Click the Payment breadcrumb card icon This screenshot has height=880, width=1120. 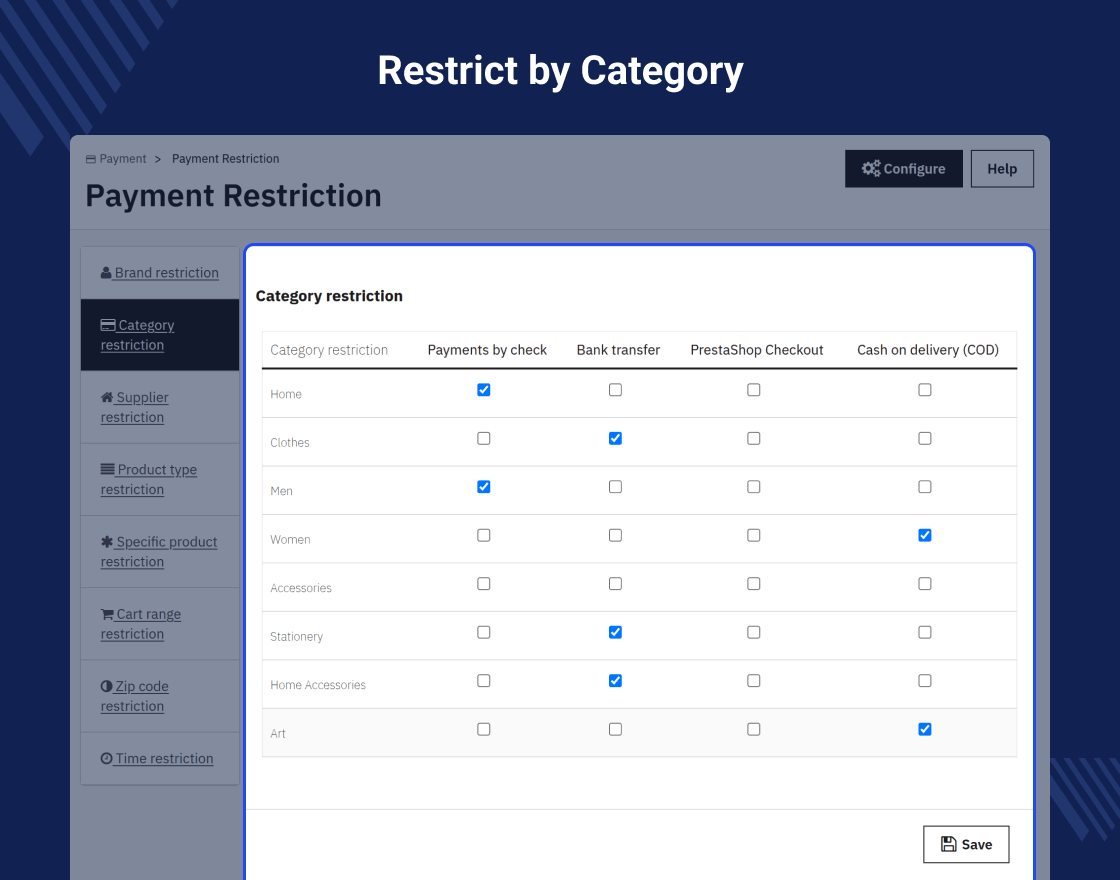(91, 159)
